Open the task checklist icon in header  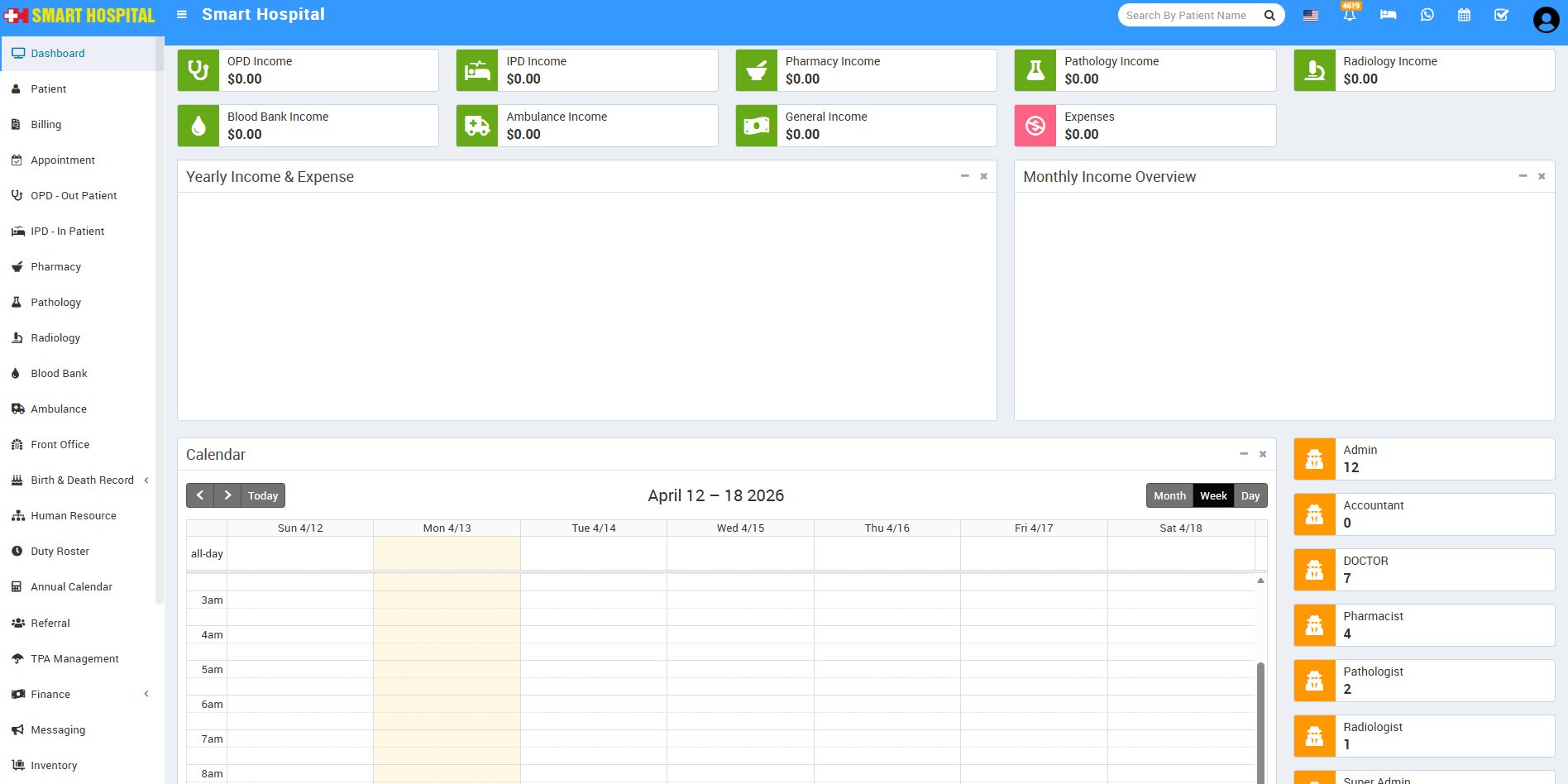pos(1502,15)
